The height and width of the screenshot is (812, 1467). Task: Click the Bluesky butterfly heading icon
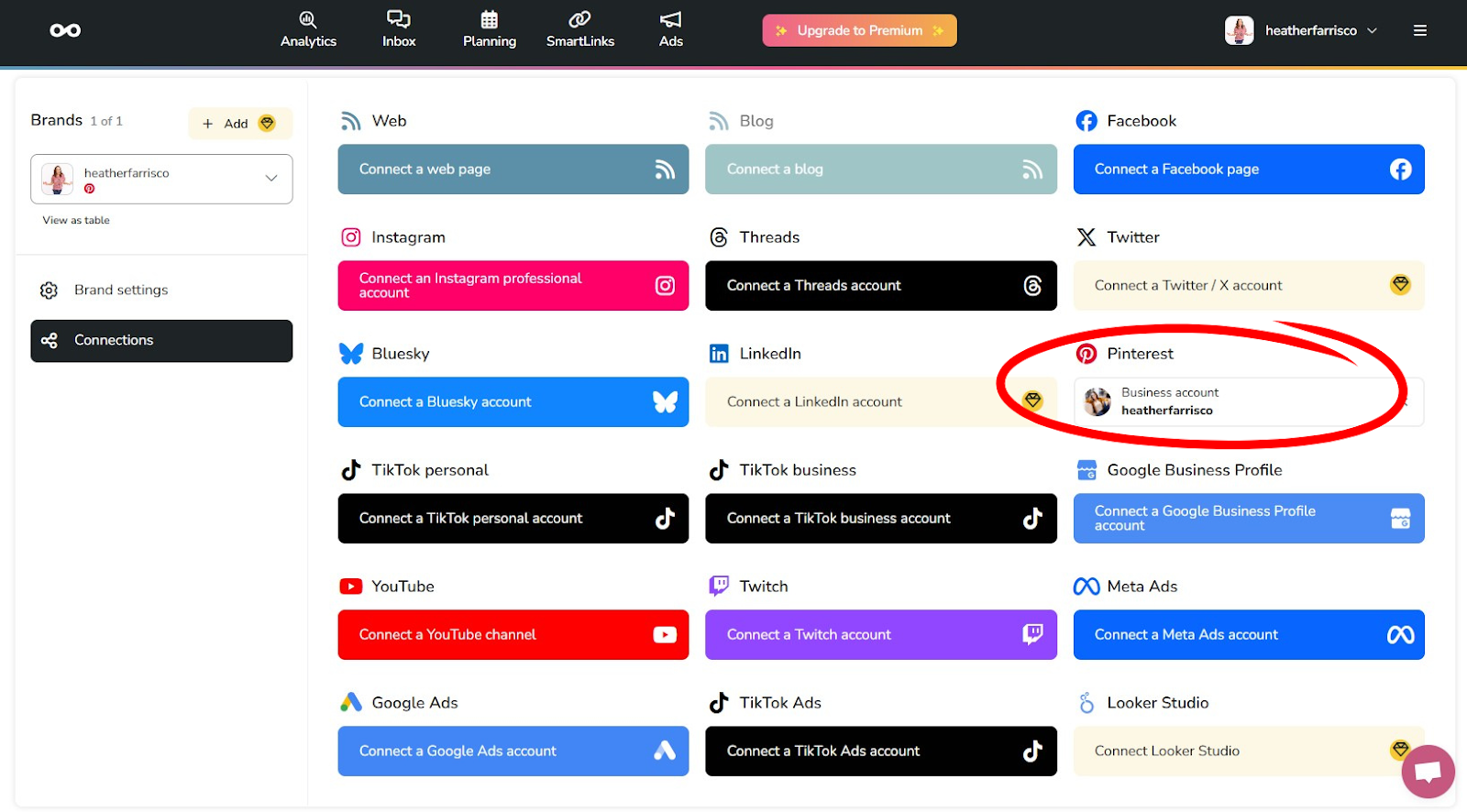[x=351, y=354]
